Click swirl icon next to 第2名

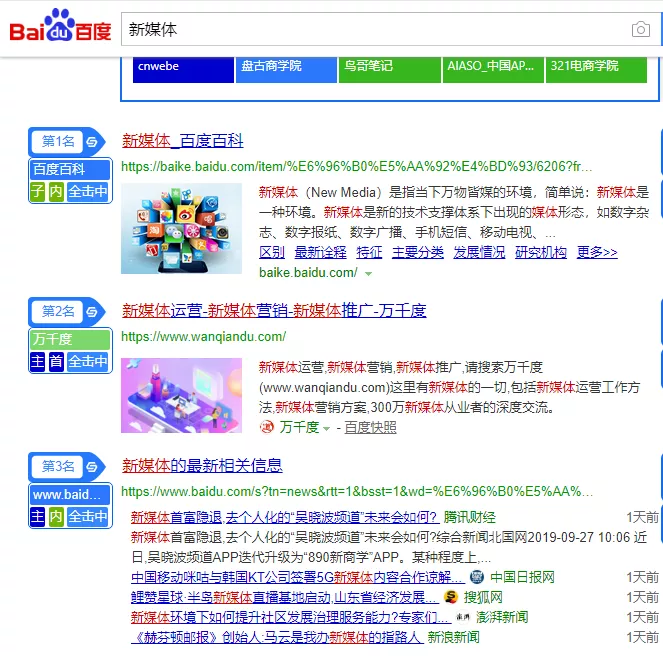92,312
